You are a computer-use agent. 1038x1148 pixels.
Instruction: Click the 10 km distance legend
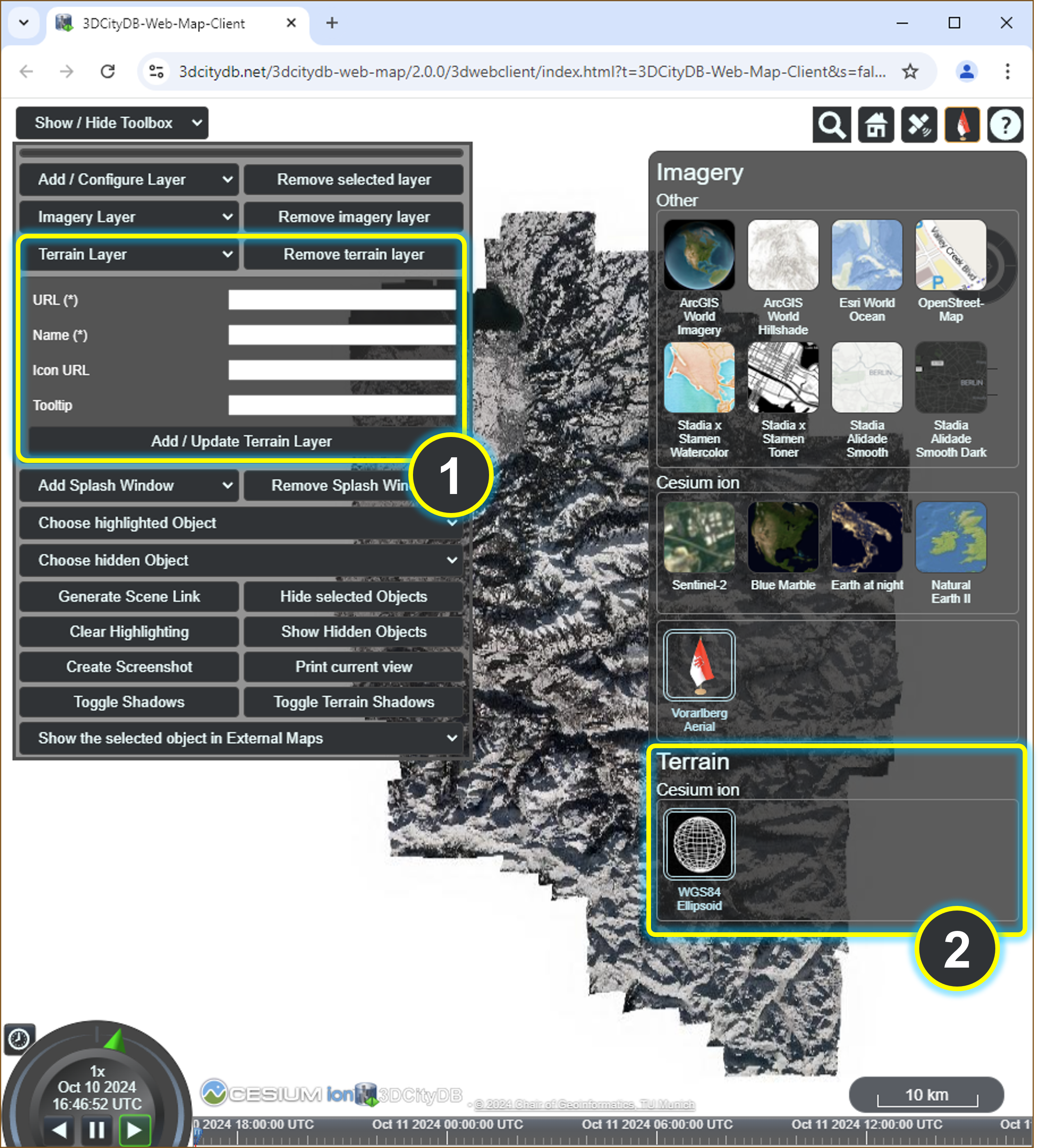point(926,1095)
